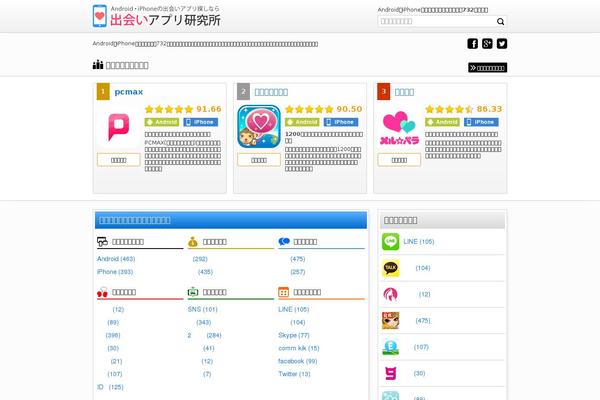Click the pink woman silhouette icon in sidebar
Viewport: 600px width, 400px height.
[391, 294]
